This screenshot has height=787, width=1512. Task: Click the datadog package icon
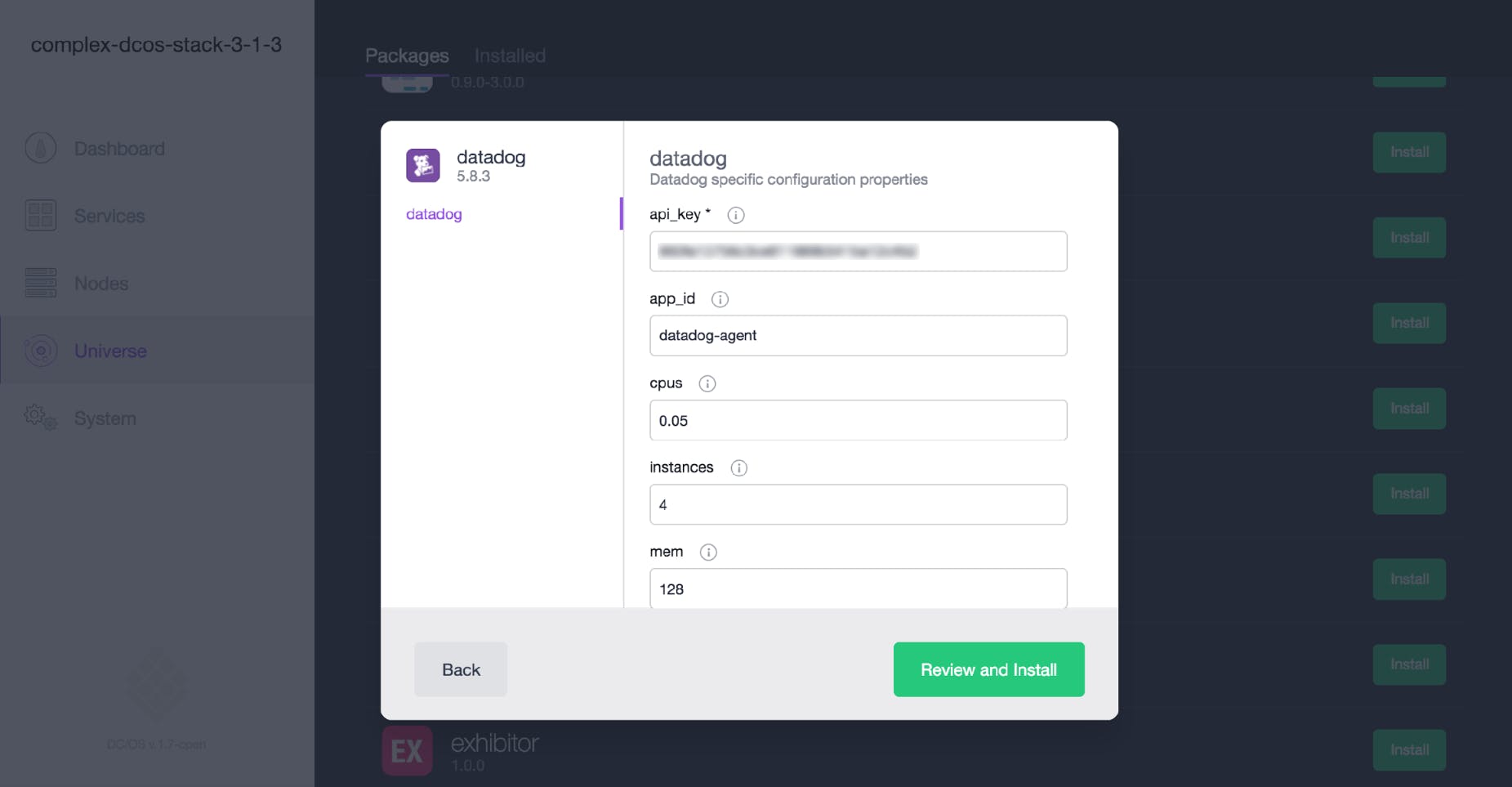click(x=422, y=165)
